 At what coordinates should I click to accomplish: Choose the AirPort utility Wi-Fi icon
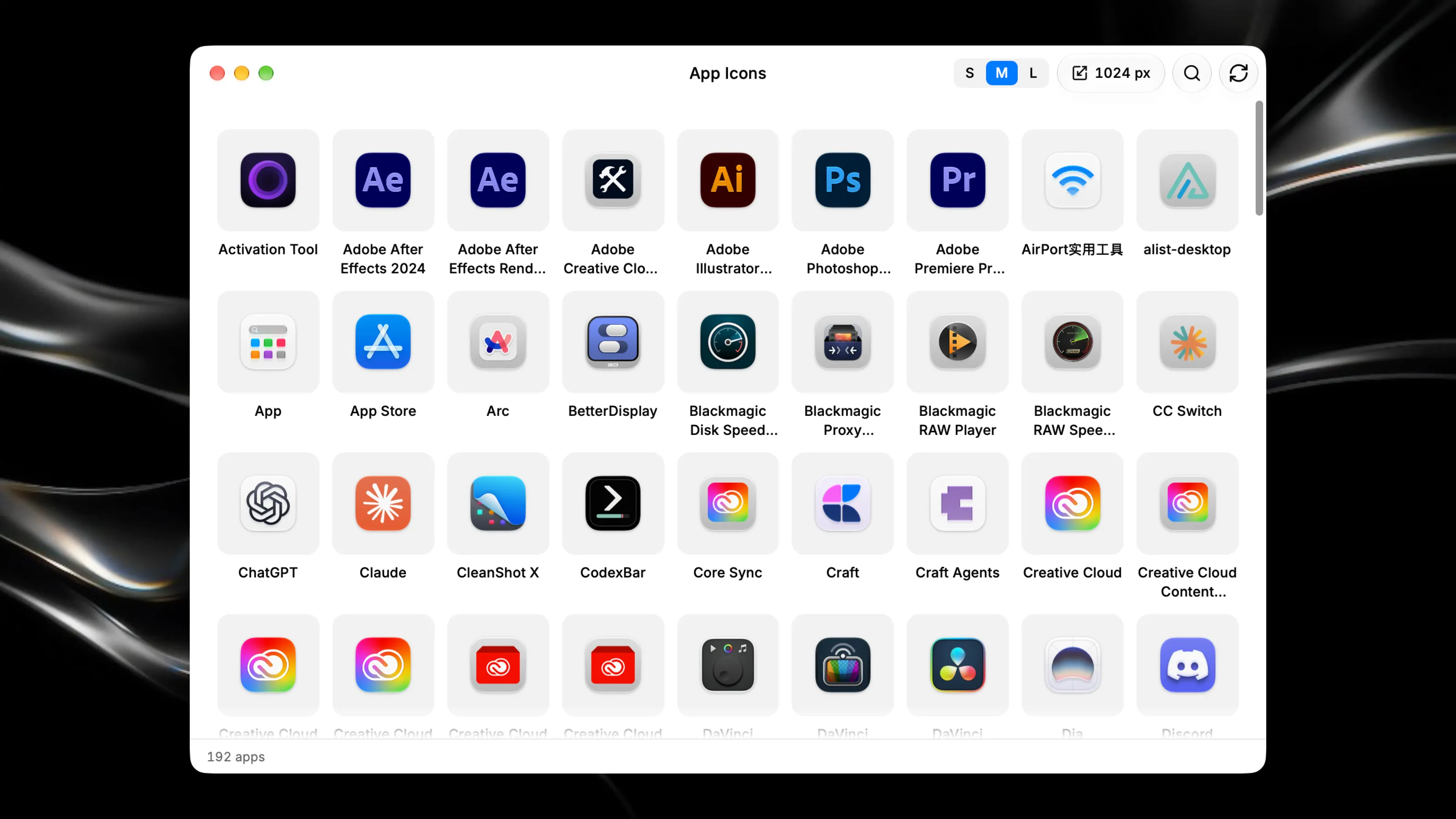1072,180
